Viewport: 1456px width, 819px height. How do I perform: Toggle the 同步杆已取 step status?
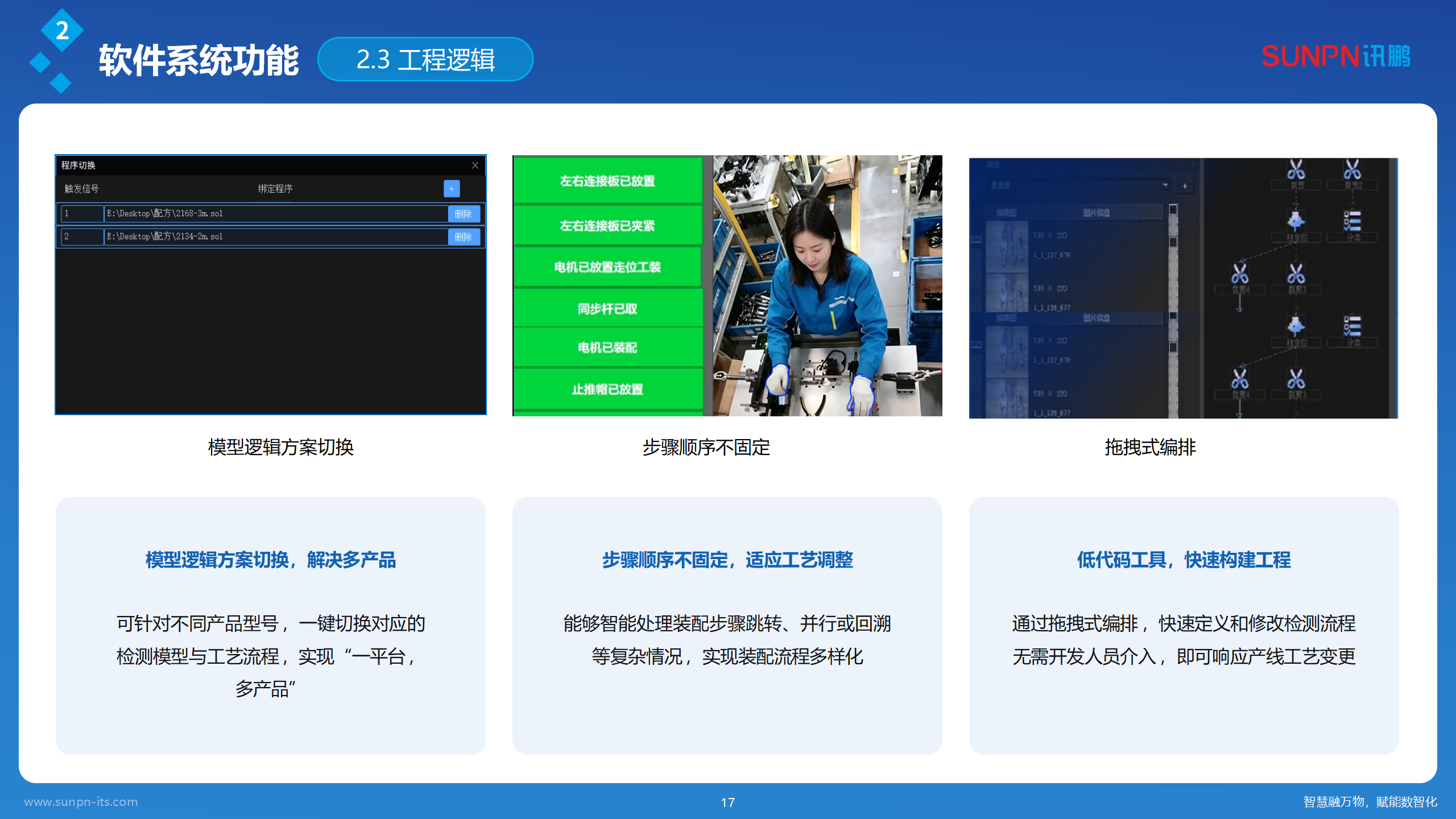[608, 308]
